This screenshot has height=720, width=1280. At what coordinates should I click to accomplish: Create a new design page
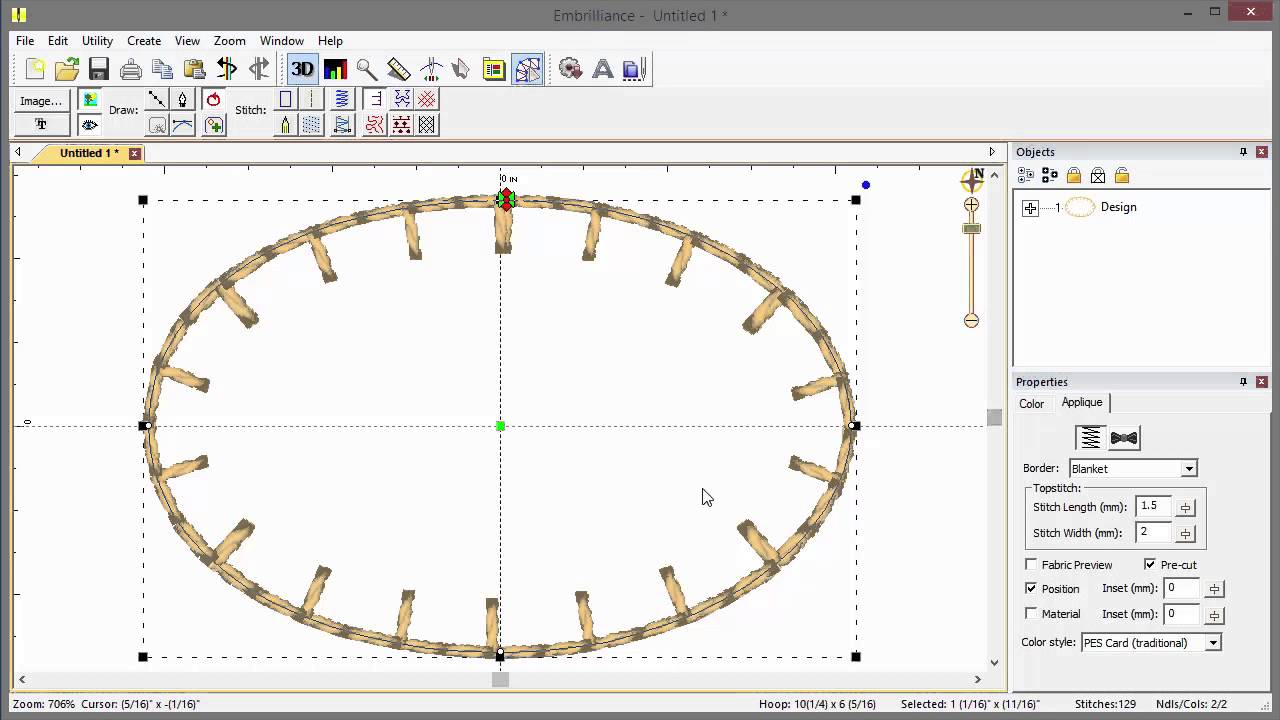(x=35, y=69)
